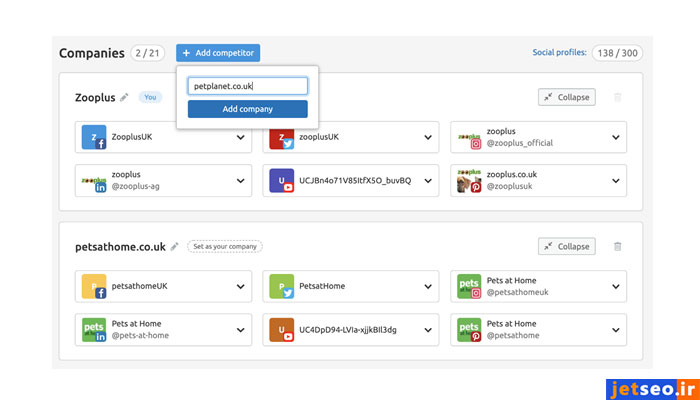Delete the petsathome.co.uk company trash icon
700x400 pixels.
click(x=617, y=246)
